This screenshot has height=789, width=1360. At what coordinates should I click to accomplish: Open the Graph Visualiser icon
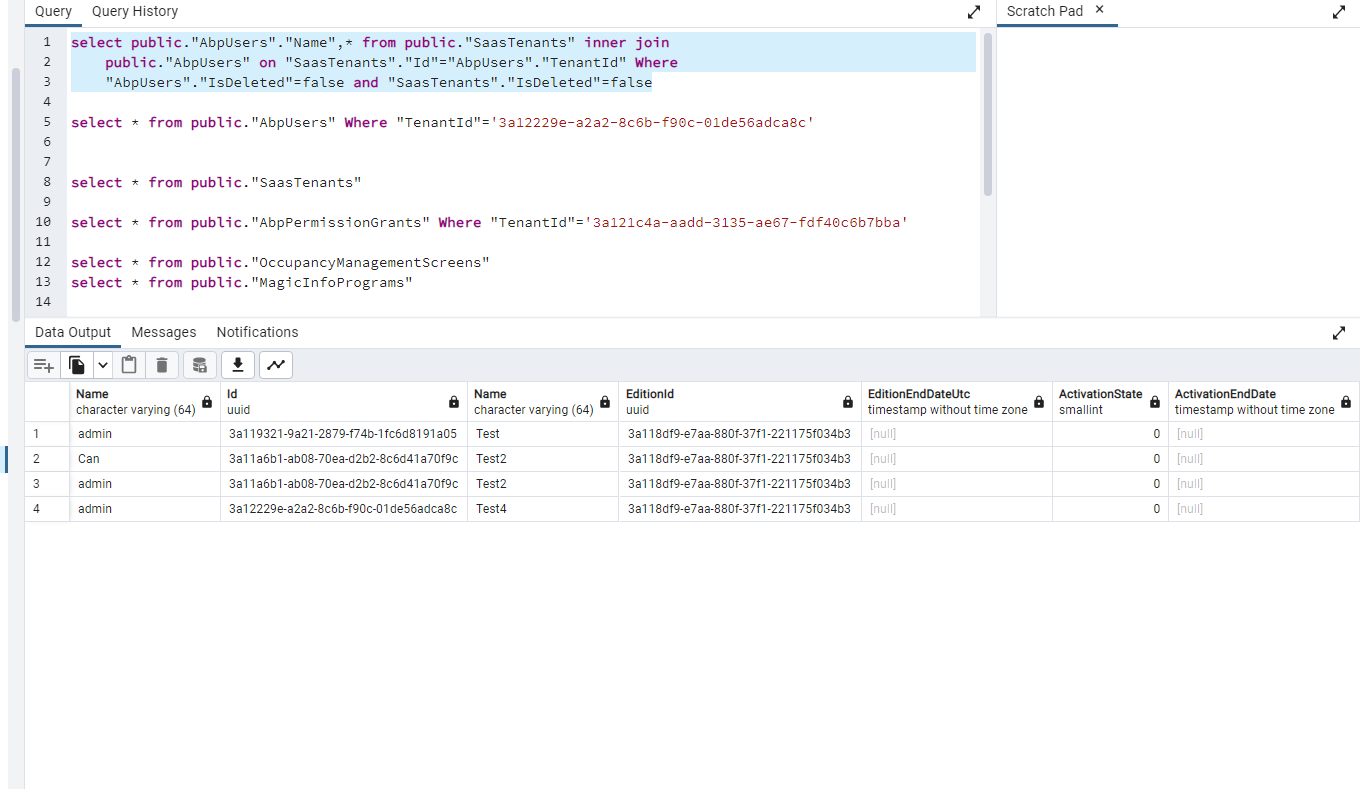pos(276,365)
